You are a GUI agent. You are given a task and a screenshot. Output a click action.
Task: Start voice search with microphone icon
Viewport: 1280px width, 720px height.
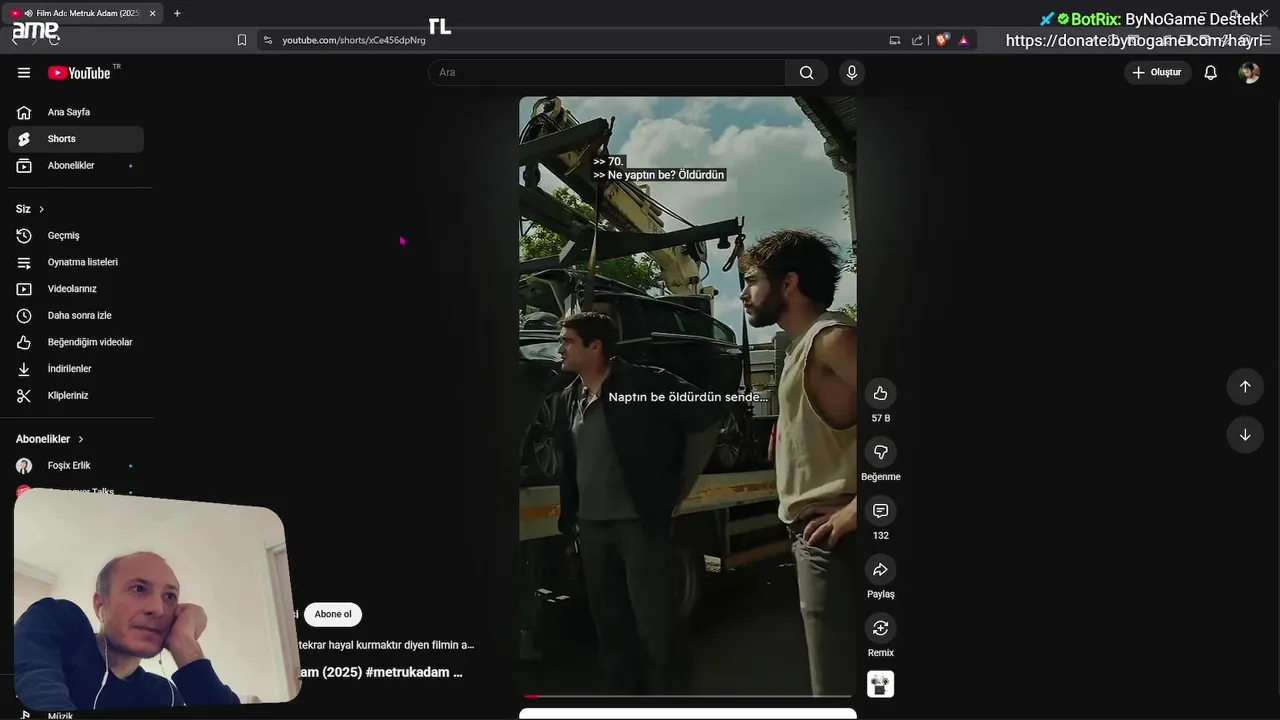(x=852, y=72)
